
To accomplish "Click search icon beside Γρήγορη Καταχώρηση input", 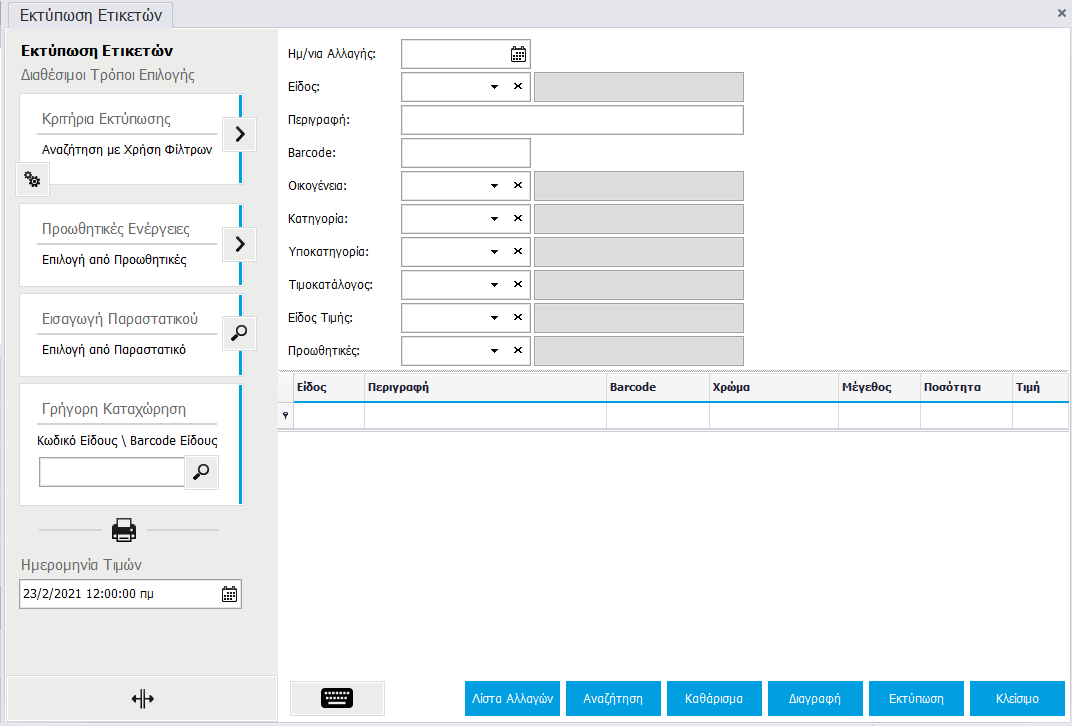I will 202,472.
